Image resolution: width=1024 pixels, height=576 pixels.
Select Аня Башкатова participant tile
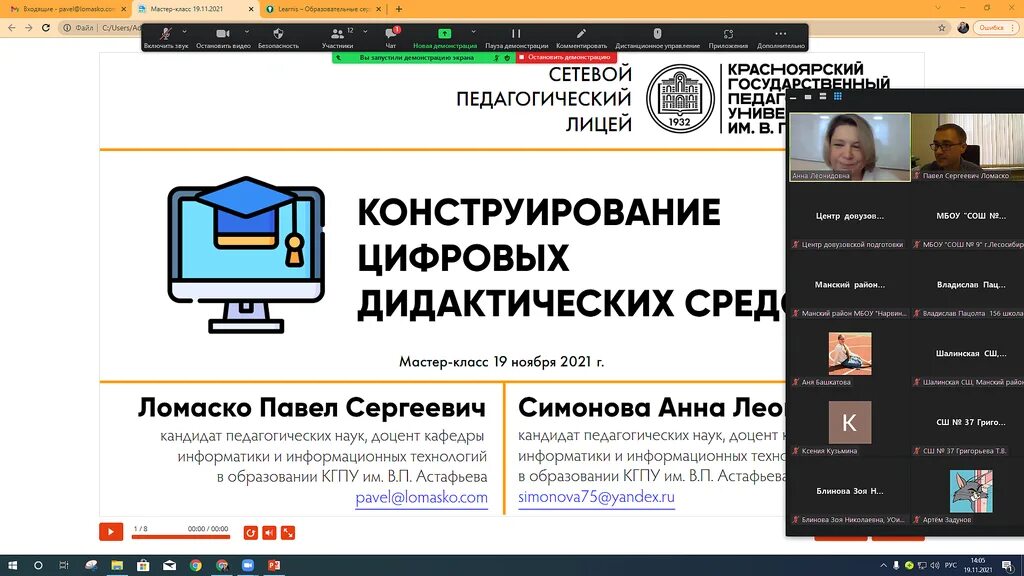point(850,354)
